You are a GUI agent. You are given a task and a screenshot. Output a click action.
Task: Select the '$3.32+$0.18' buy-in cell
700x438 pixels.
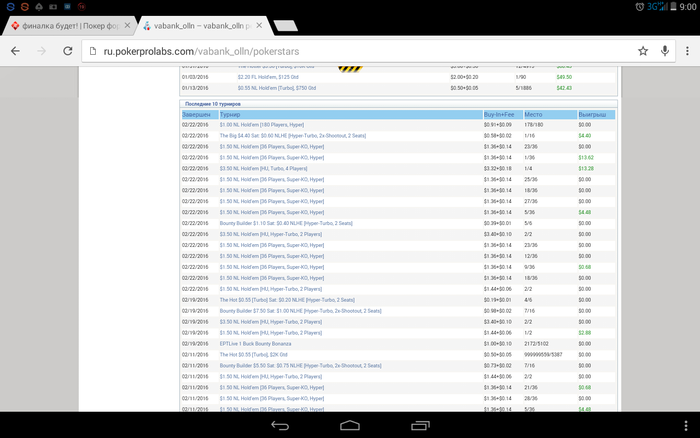(x=498, y=169)
